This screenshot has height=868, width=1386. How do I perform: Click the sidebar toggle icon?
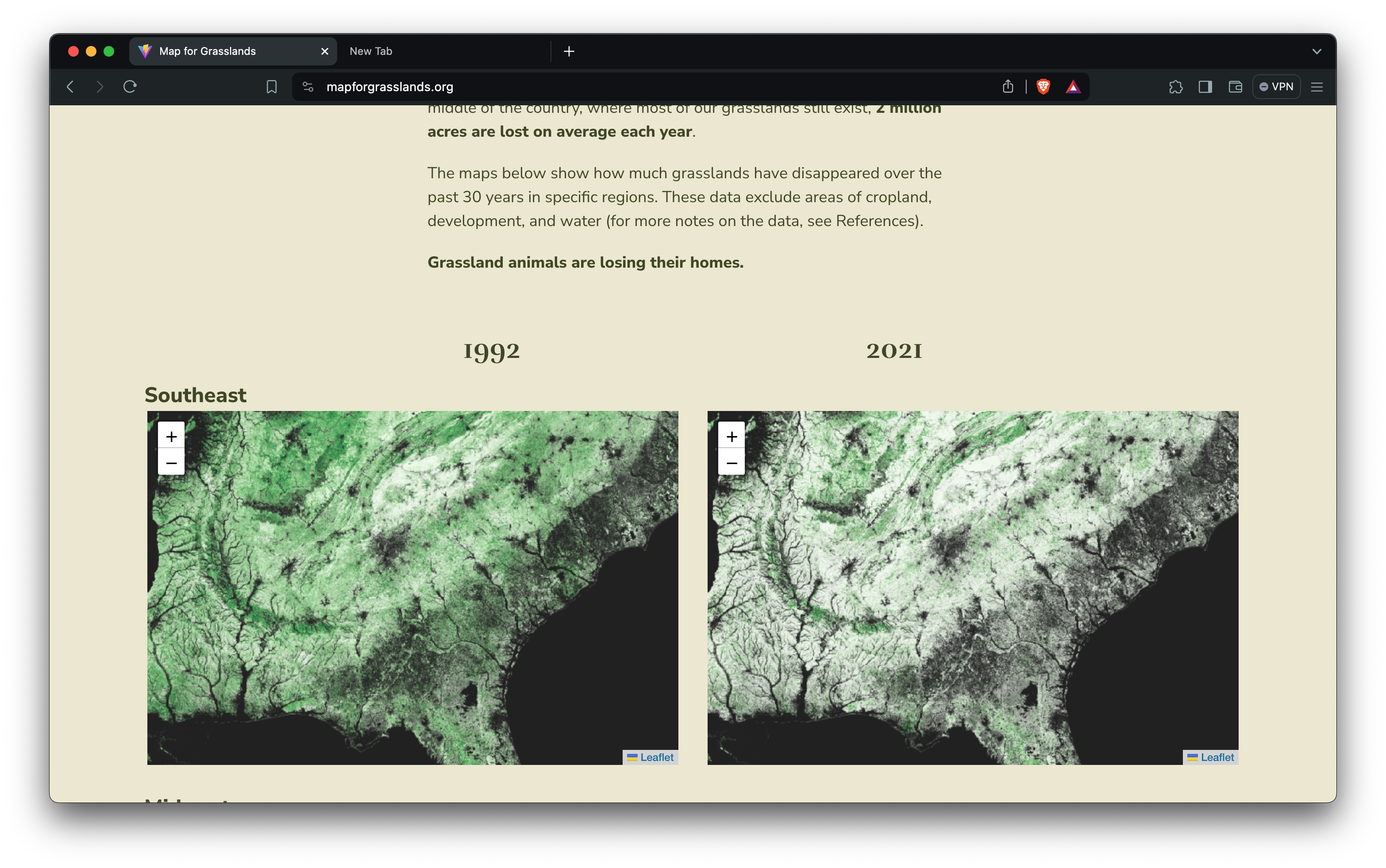click(x=1205, y=87)
